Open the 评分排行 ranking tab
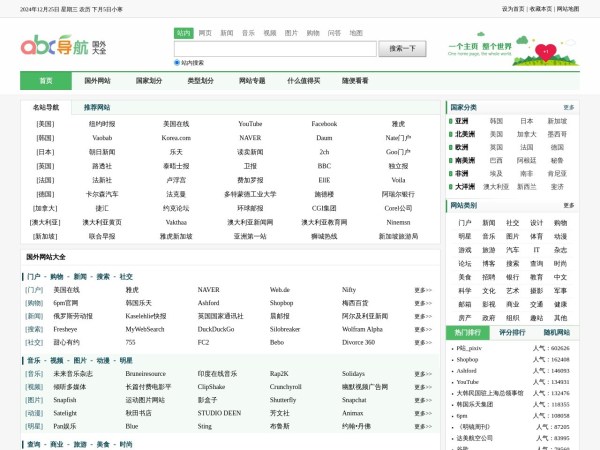 point(511,332)
